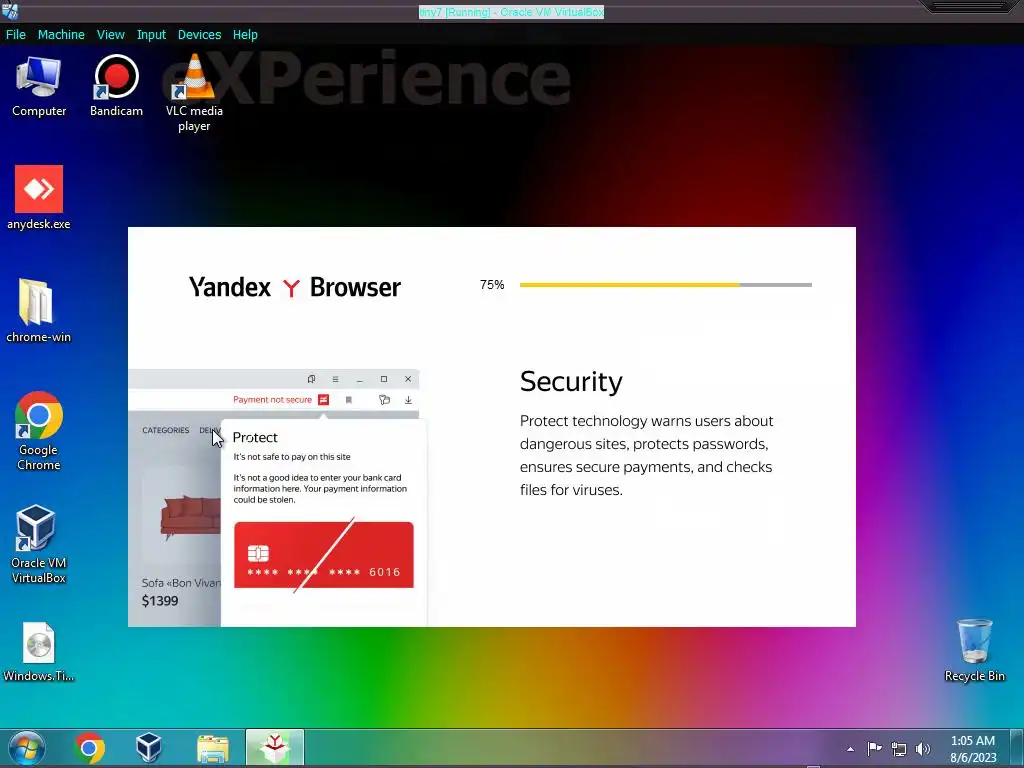1024x768 pixels.
Task: Select the Bandicam desktop shortcut
Action: 116,87
